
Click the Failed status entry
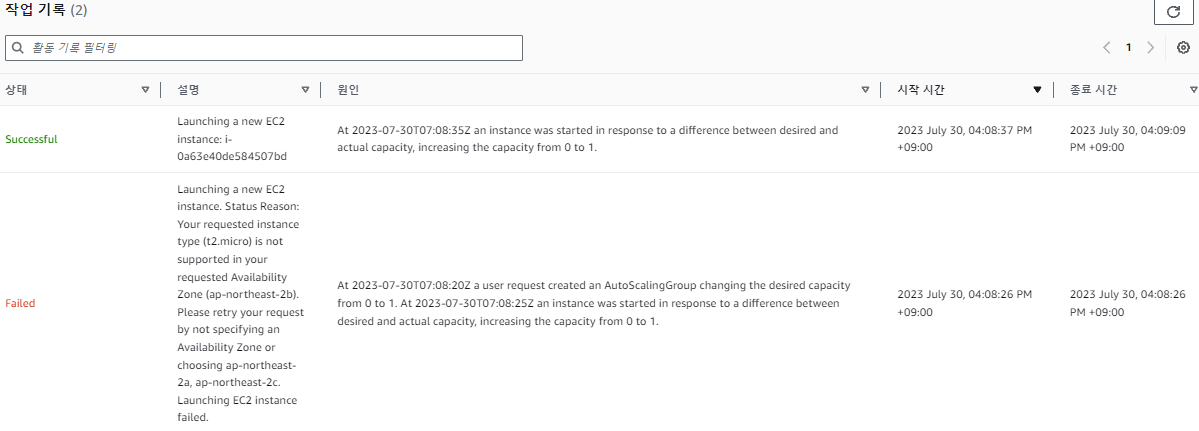[21, 303]
